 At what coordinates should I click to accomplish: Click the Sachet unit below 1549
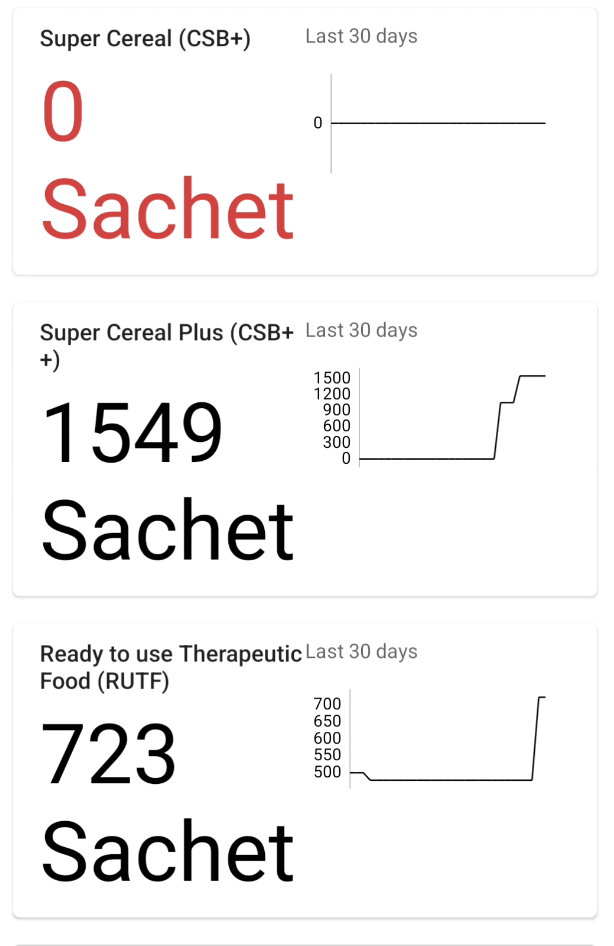point(167,530)
